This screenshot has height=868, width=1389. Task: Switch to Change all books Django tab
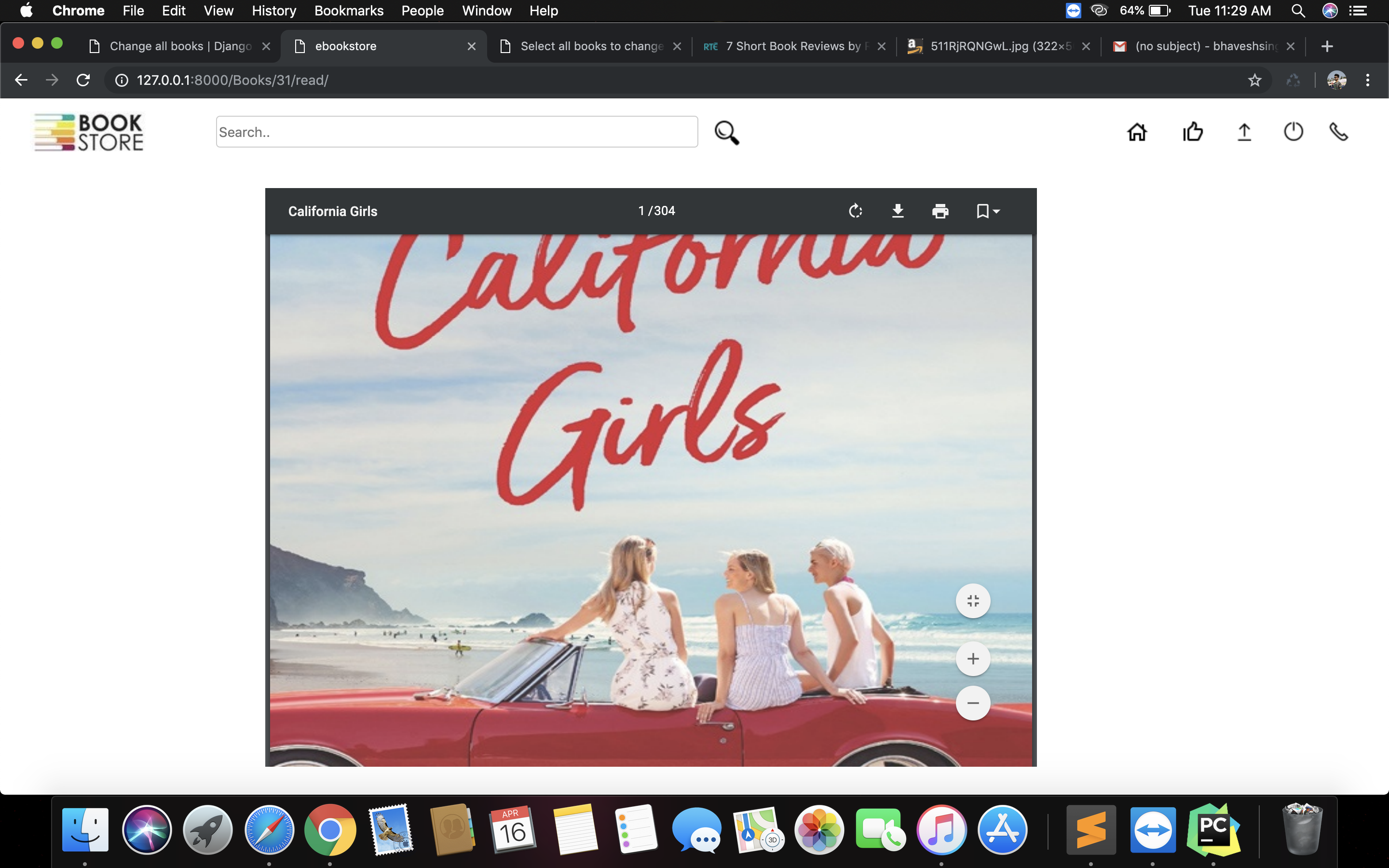(x=179, y=46)
